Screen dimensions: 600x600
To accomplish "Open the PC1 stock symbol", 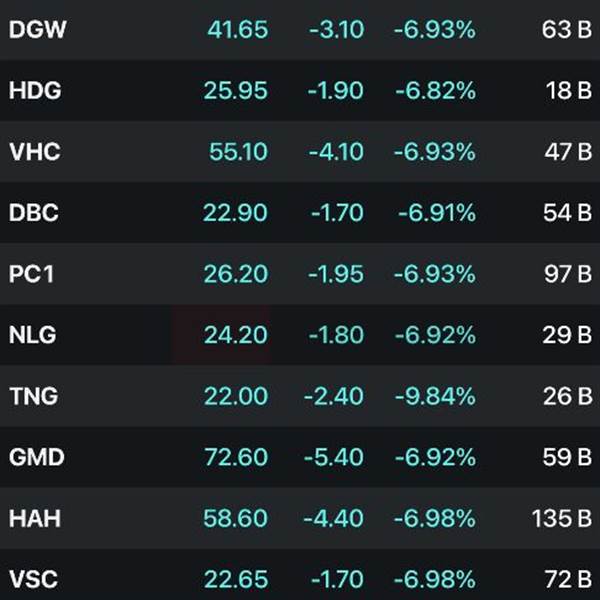I will coord(31,274).
